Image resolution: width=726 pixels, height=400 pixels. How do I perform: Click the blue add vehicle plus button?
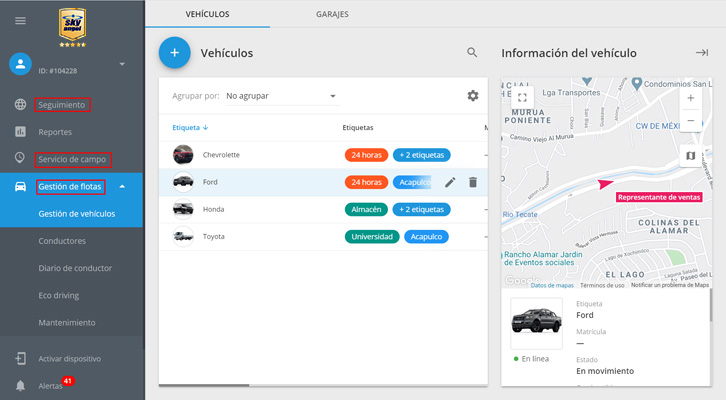[175, 53]
